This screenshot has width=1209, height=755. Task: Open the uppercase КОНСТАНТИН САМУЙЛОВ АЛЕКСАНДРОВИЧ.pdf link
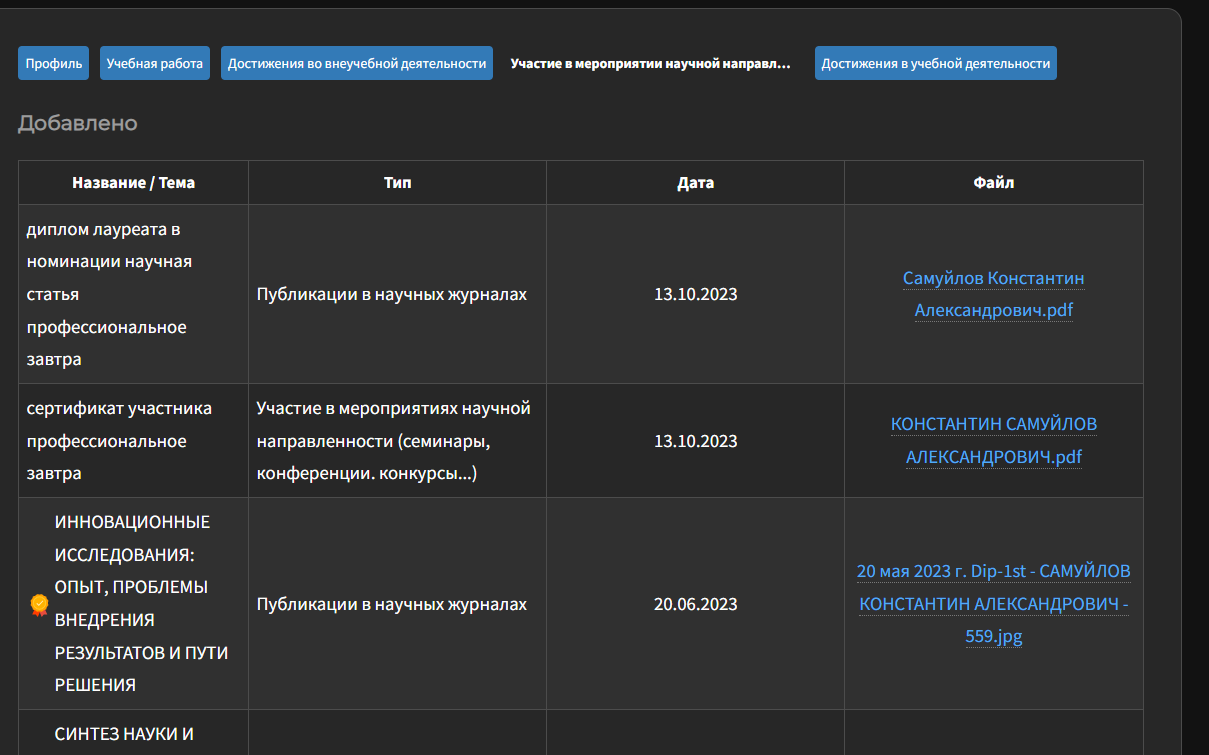(993, 440)
